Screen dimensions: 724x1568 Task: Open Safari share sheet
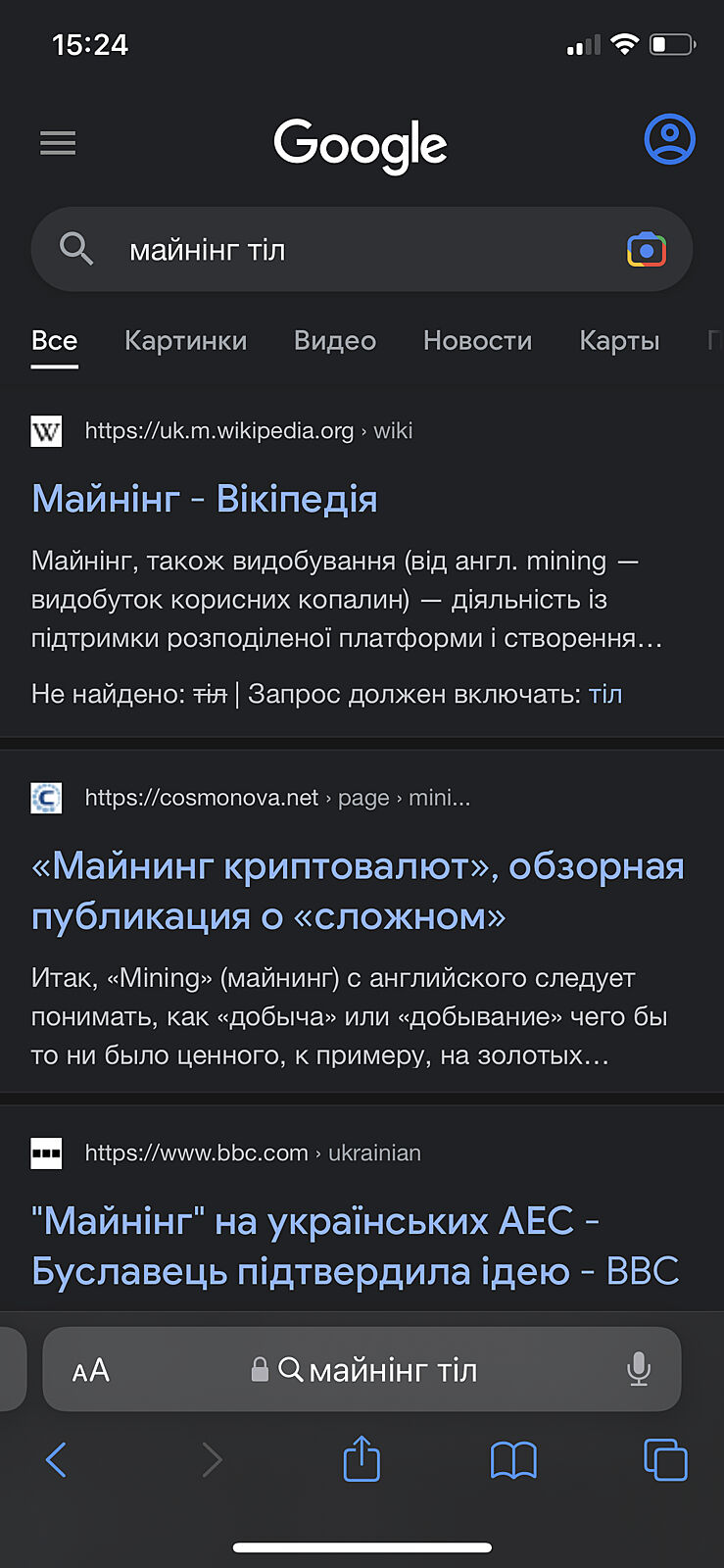(x=362, y=1459)
